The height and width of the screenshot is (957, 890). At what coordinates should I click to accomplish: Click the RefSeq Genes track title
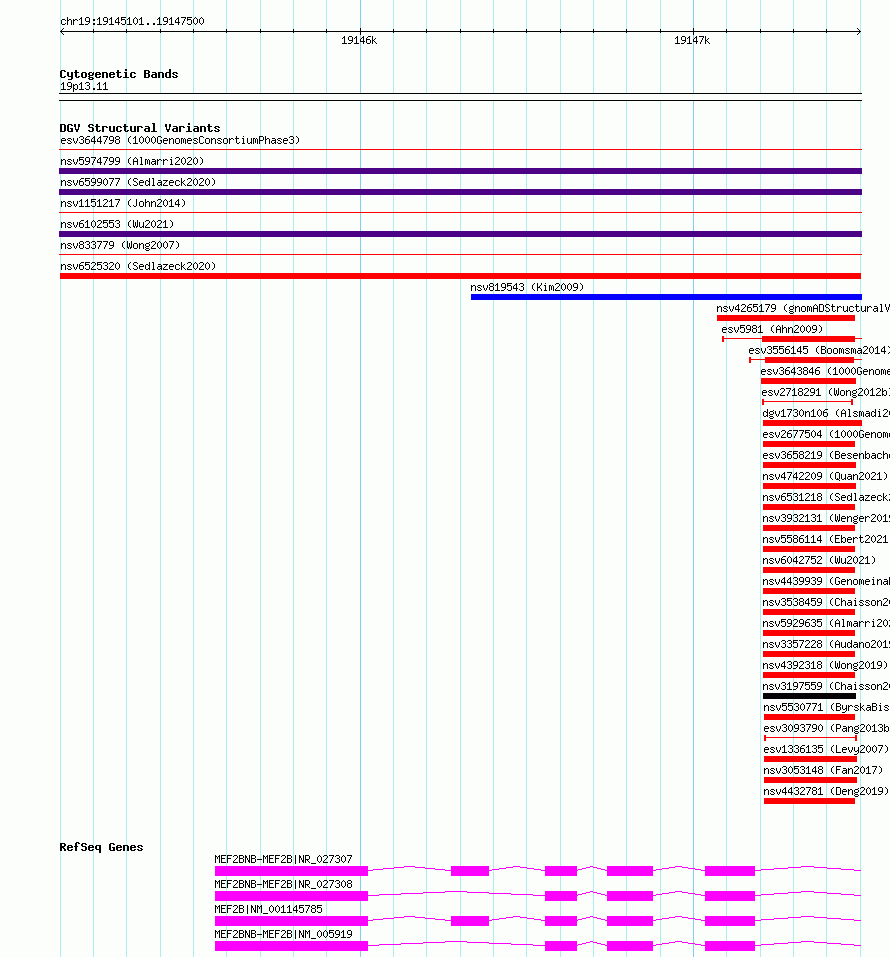tap(101, 847)
